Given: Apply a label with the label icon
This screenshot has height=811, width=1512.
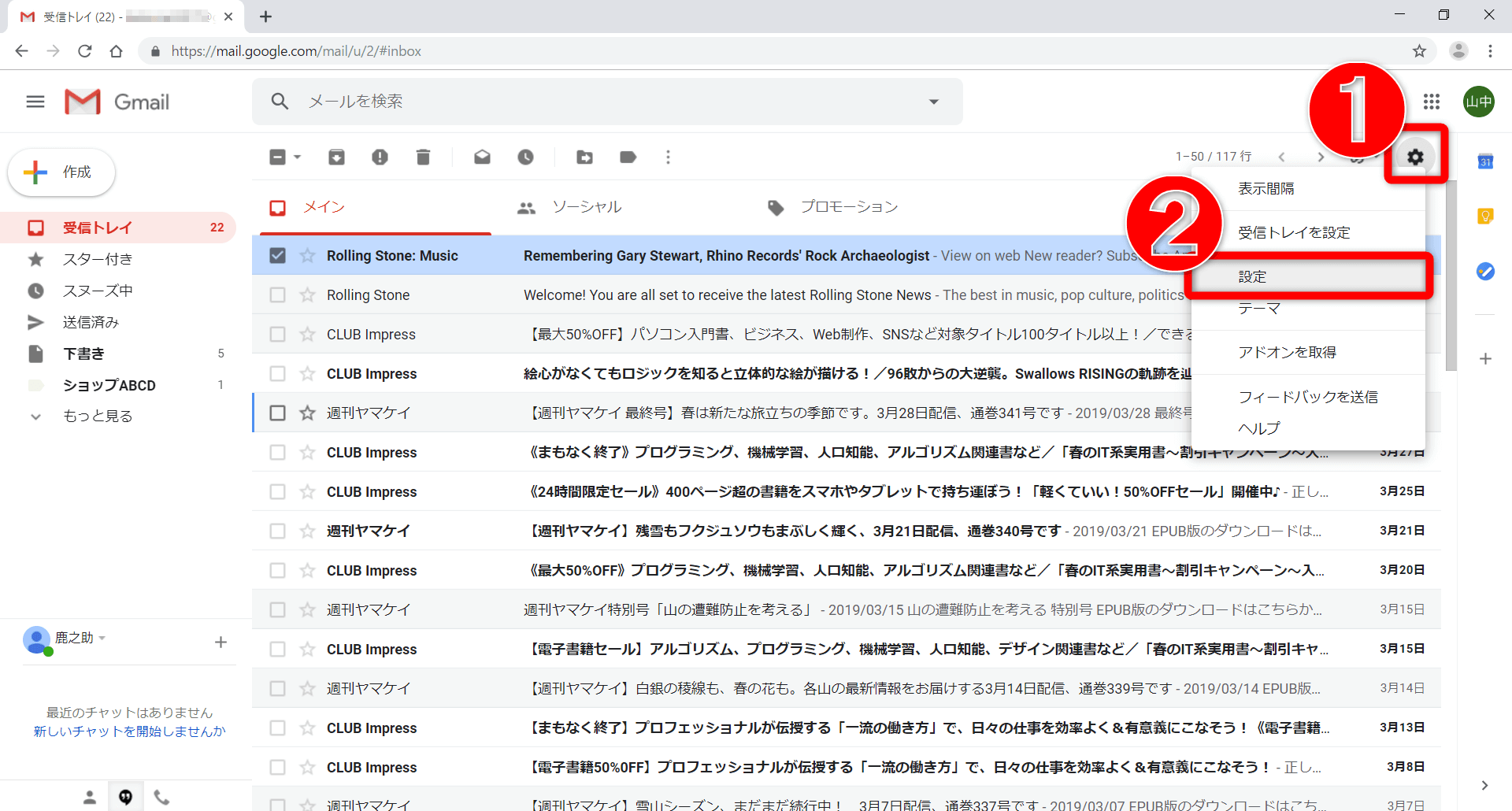Looking at the screenshot, I should point(628,157).
